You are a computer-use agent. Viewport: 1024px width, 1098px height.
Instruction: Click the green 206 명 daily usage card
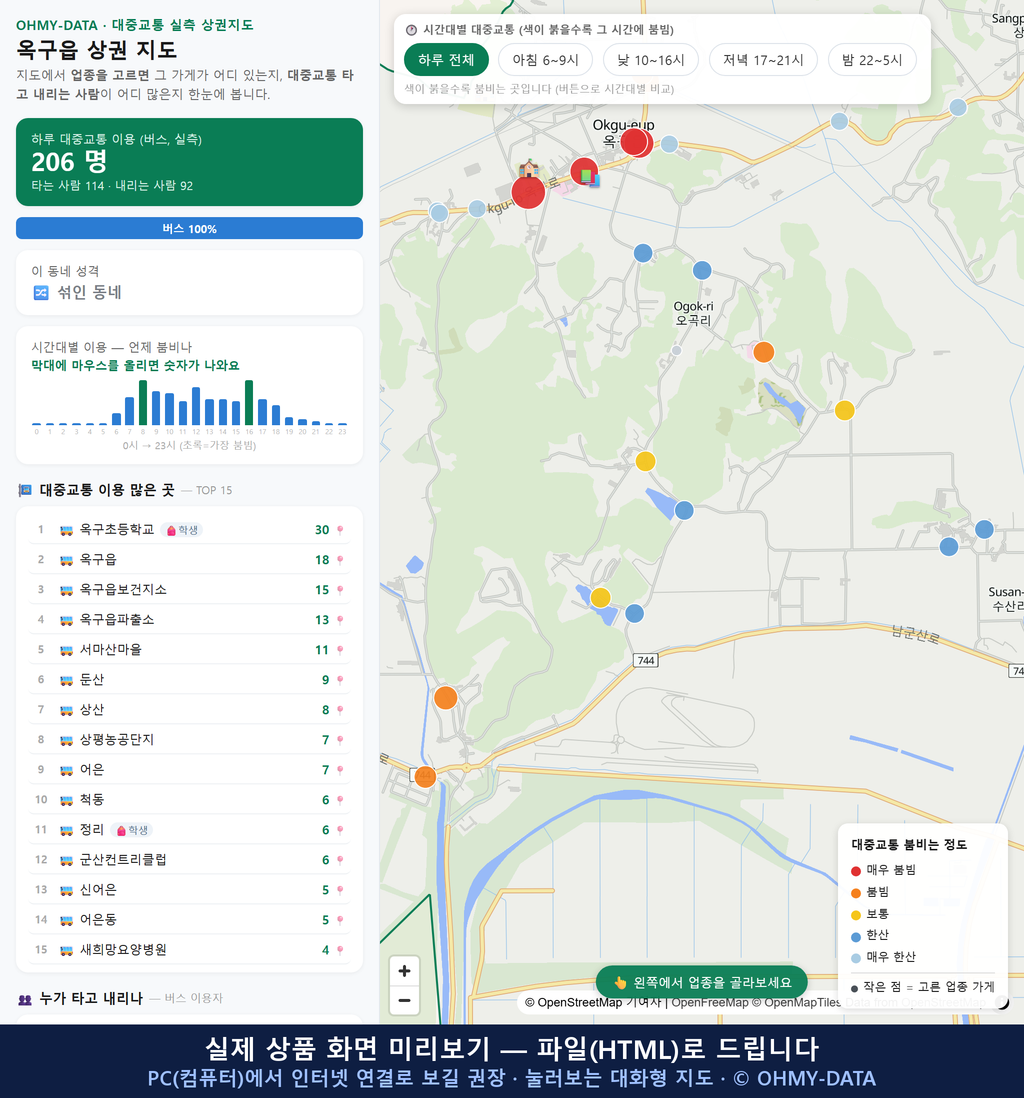click(x=189, y=162)
